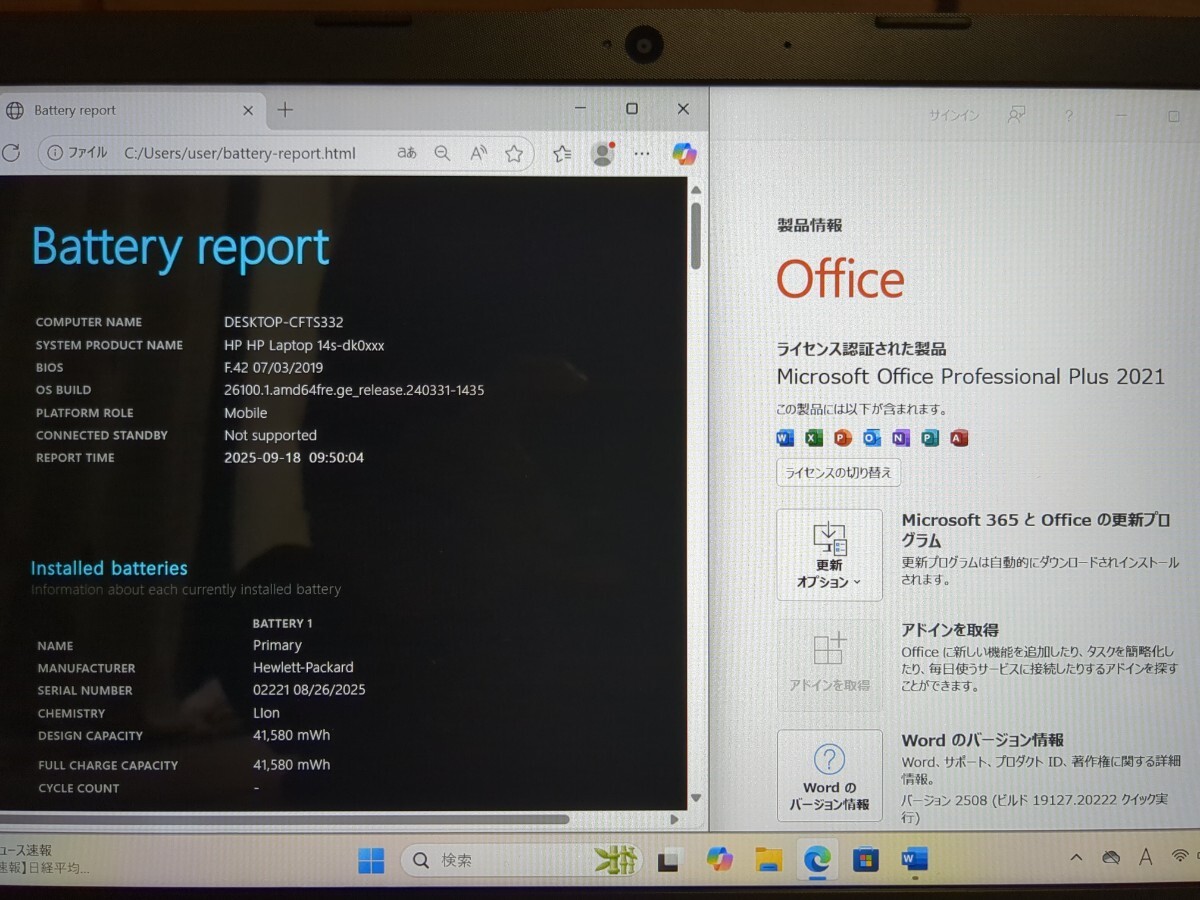Open the feedback person icon in Word
This screenshot has height=900, width=1200.
(x=1017, y=115)
